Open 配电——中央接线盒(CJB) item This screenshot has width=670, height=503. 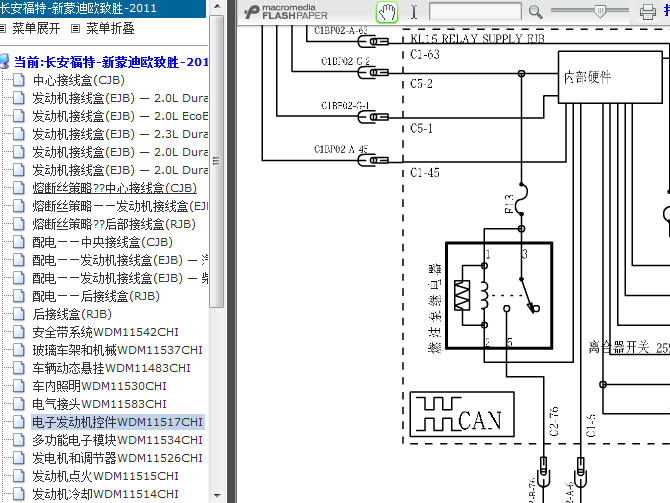click(x=103, y=242)
